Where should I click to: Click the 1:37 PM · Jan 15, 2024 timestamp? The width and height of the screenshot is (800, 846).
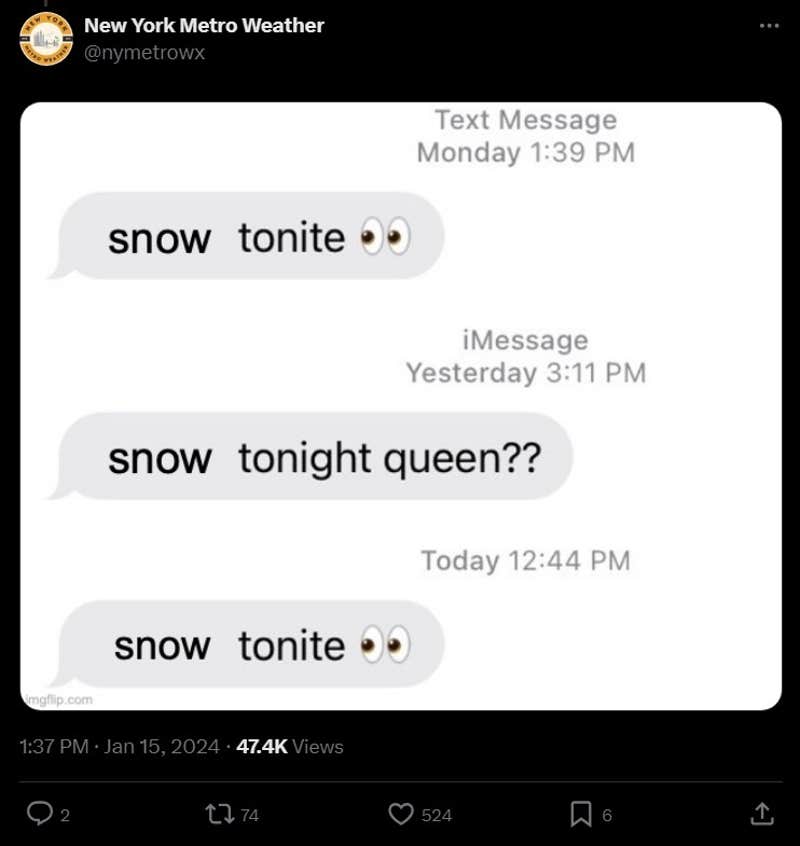119,747
